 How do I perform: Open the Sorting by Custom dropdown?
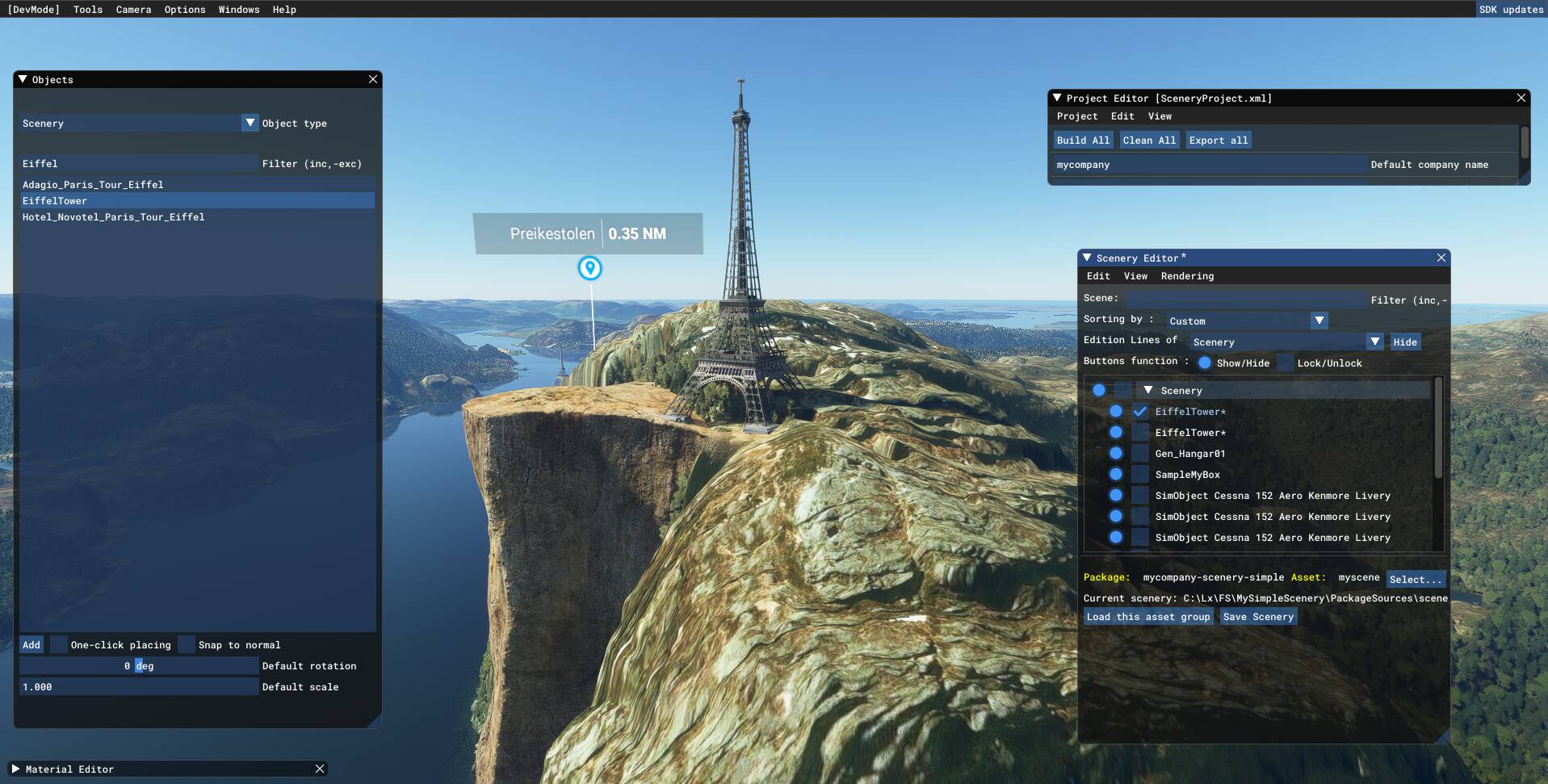pos(1319,321)
